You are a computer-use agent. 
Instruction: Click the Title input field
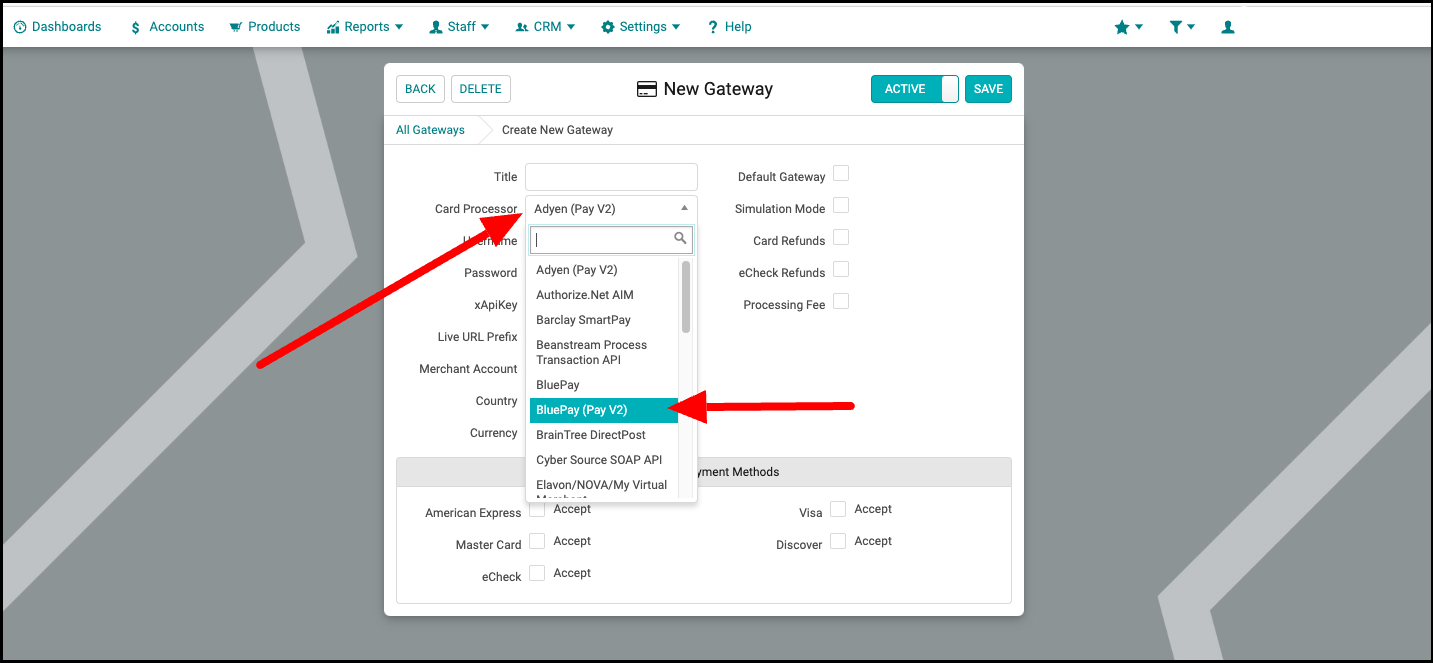coord(611,177)
